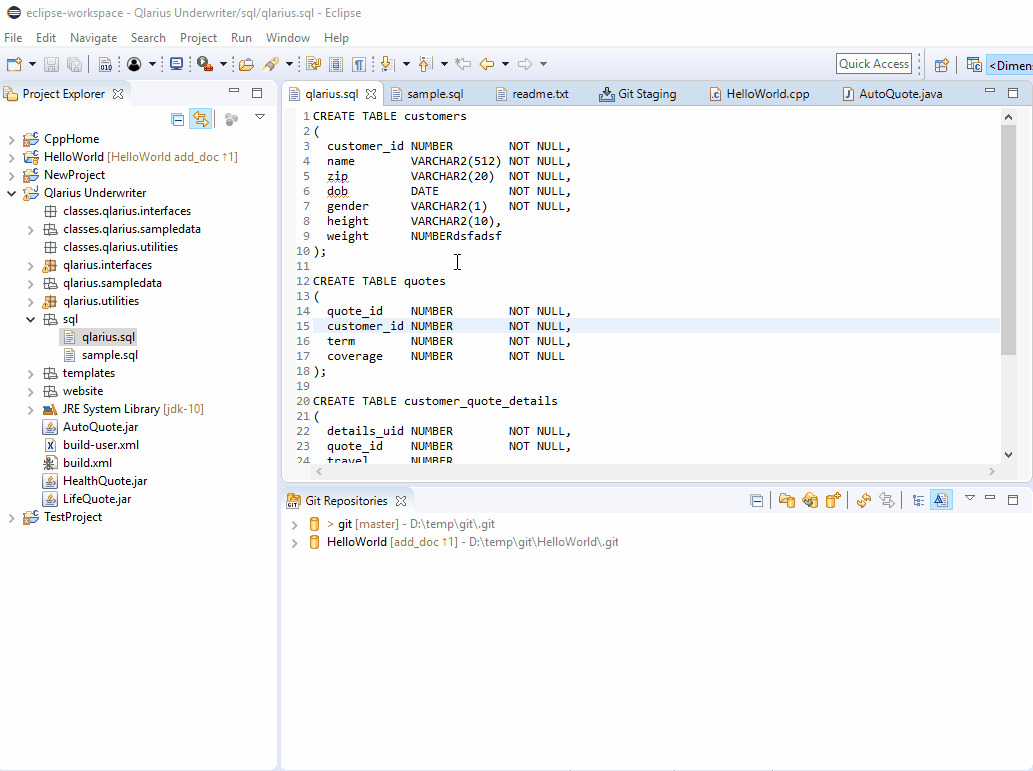1033x771 pixels.
Task: Toggle Link with Selection in Git Repositories
Action: click(940, 500)
